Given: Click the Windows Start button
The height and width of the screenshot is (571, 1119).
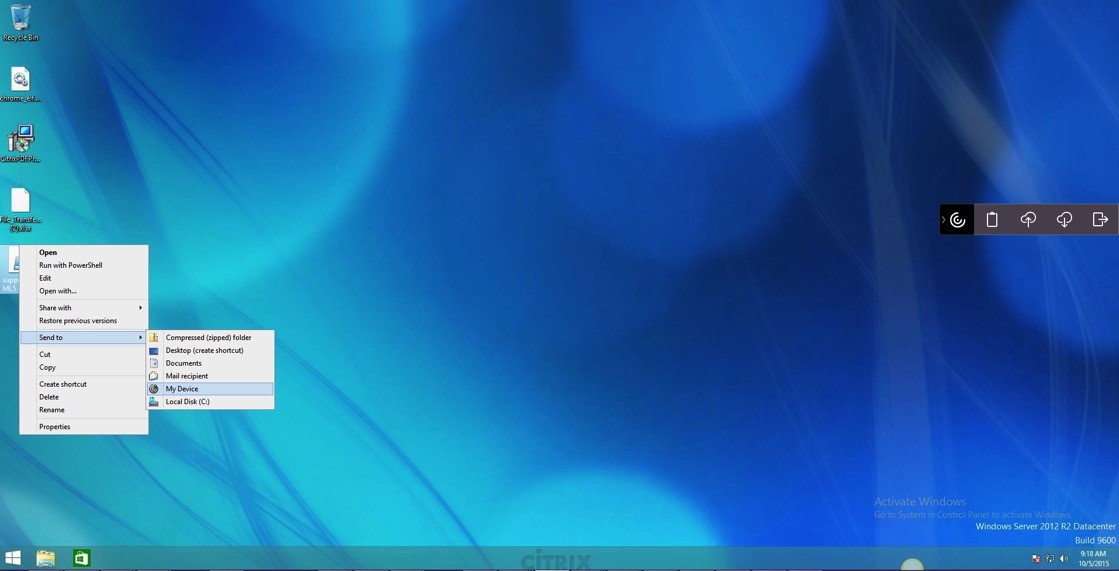Looking at the screenshot, I should tap(13, 558).
